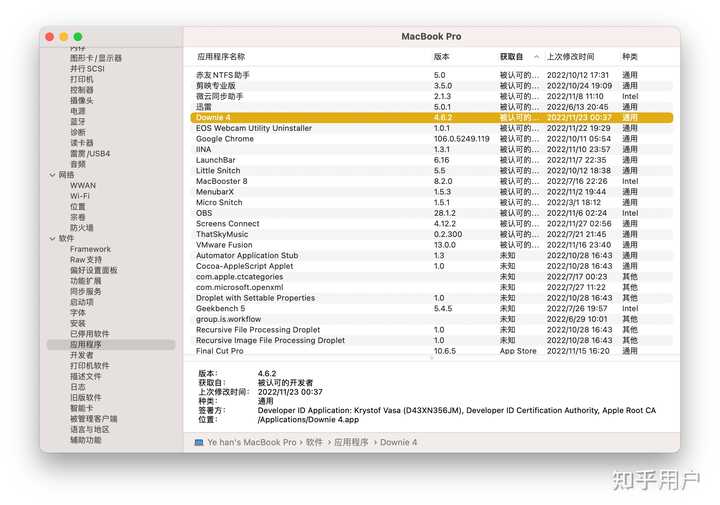Select the 赤友NTFS助手 application row

(x=432, y=75)
